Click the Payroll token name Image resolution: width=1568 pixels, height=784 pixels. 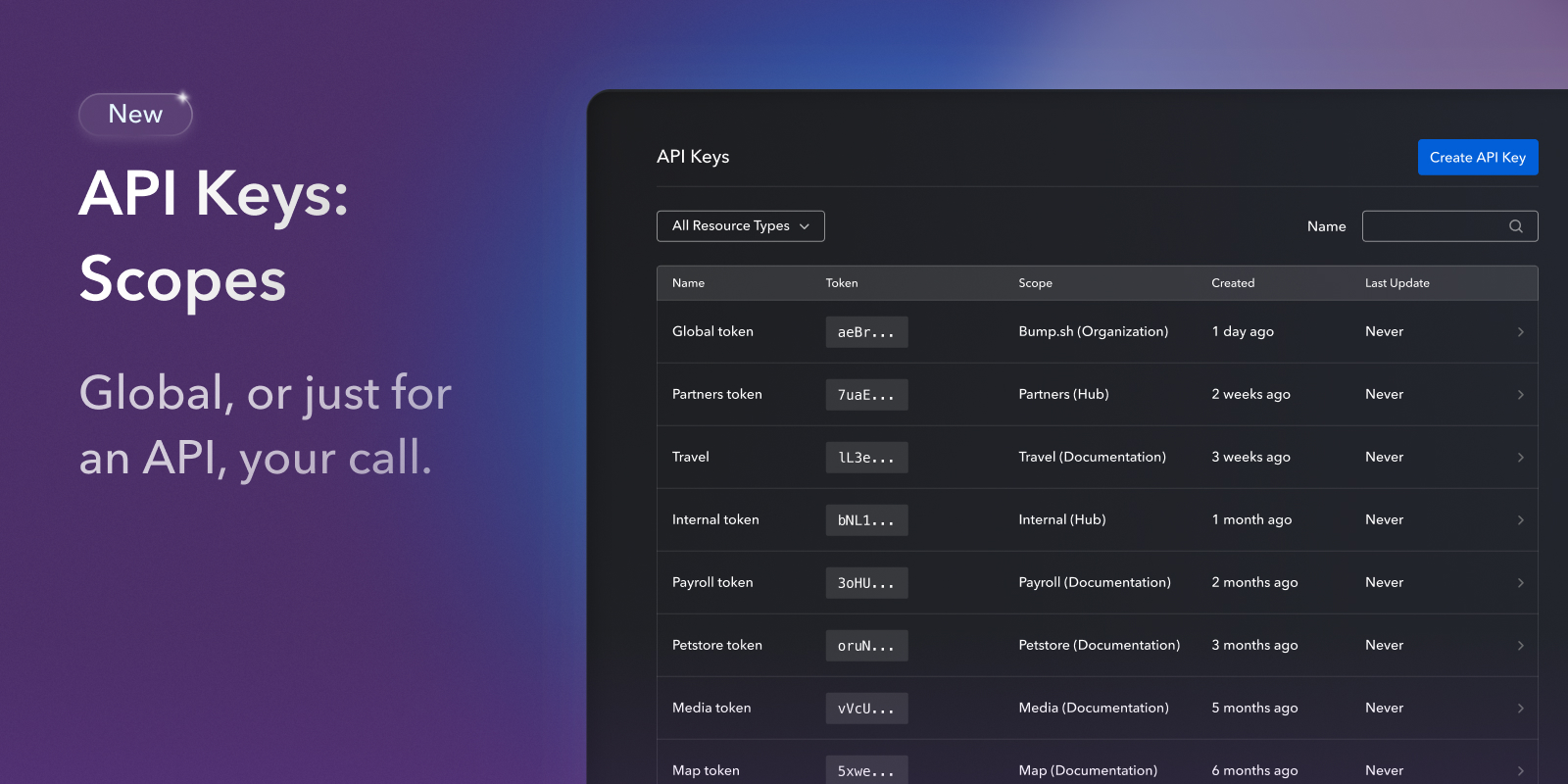point(712,582)
